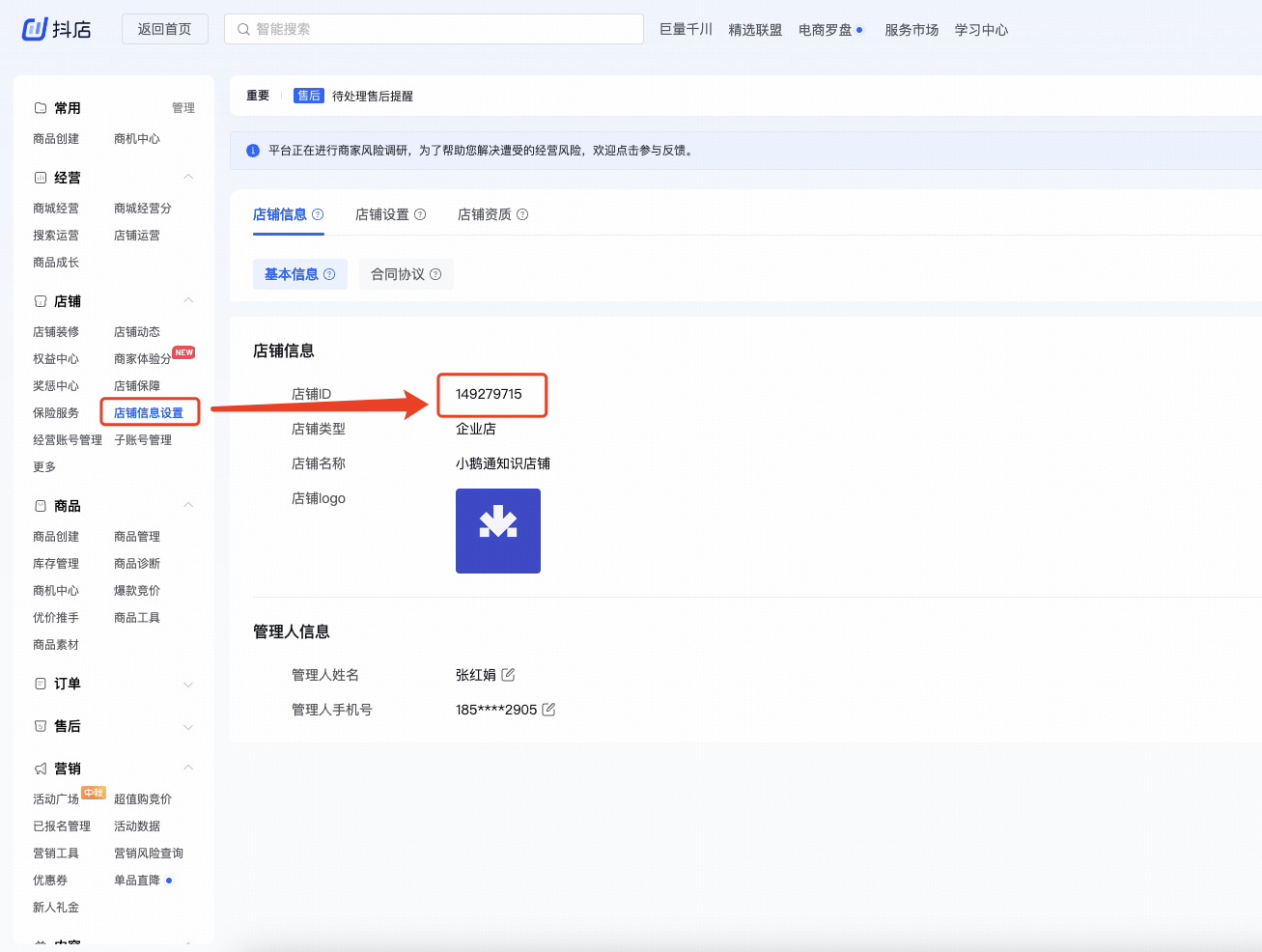Viewport: 1262px width, 952px height.
Task: Open 电商罗盘 in top navigation
Action: point(826,30)
